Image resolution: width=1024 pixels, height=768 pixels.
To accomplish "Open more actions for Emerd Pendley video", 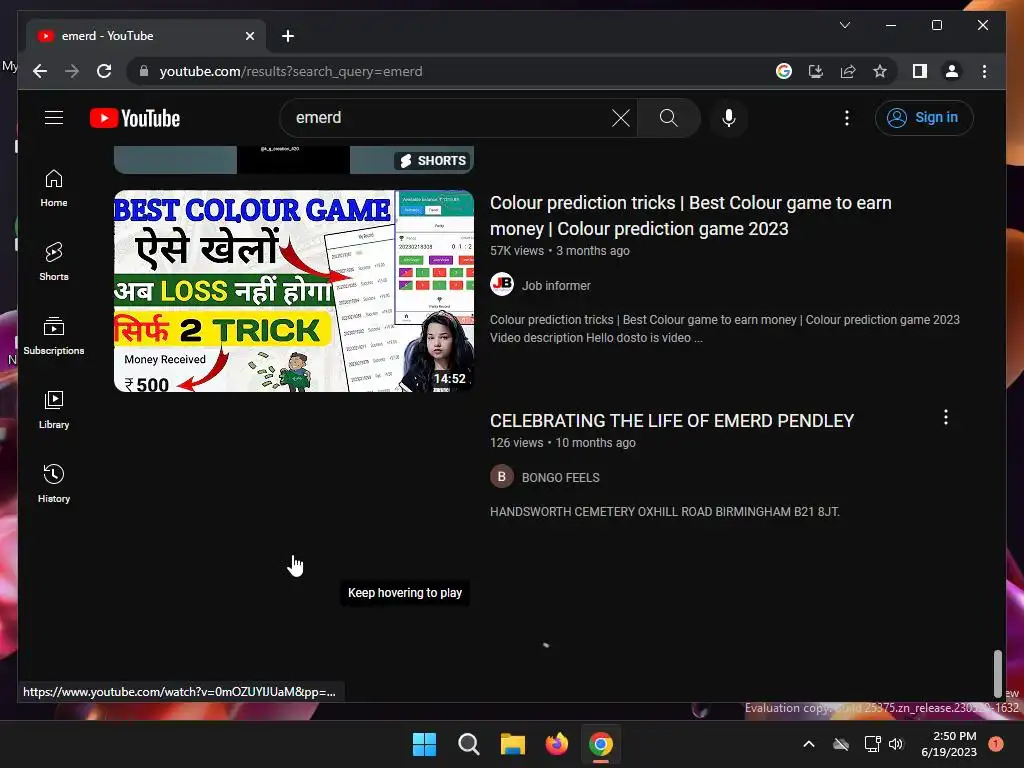I will (946, 417).
